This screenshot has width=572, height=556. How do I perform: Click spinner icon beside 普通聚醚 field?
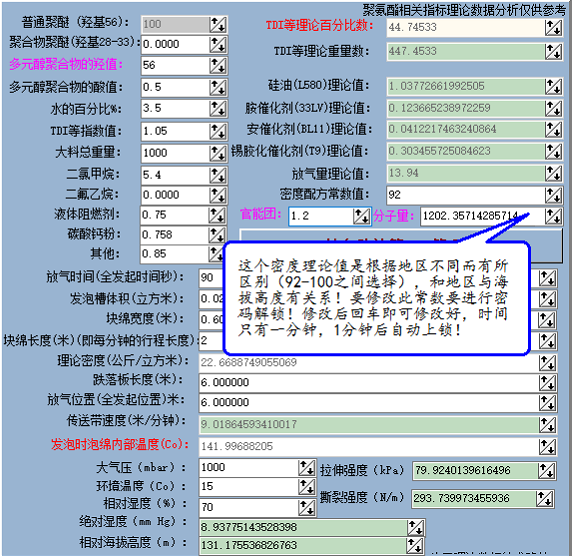point(218,24)
